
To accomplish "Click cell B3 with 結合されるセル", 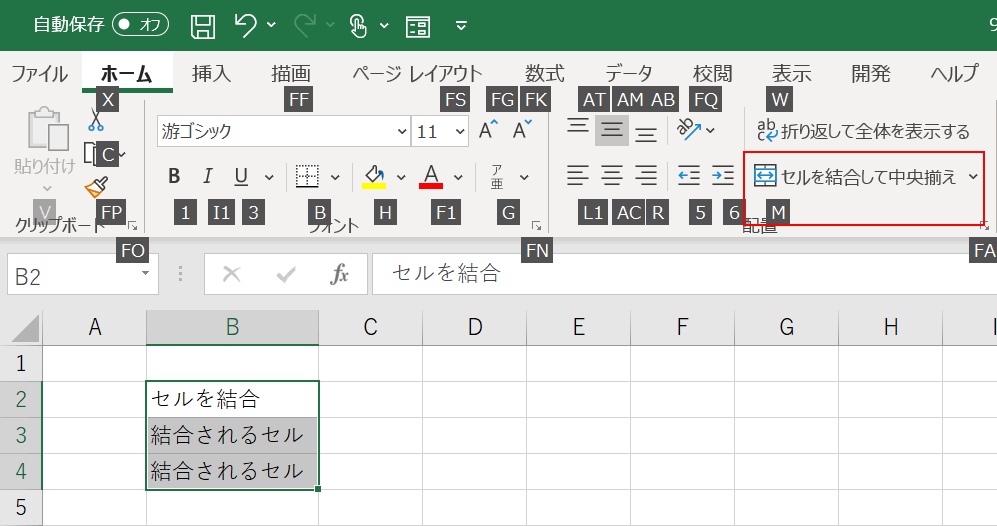I will (x=232, y=435).
